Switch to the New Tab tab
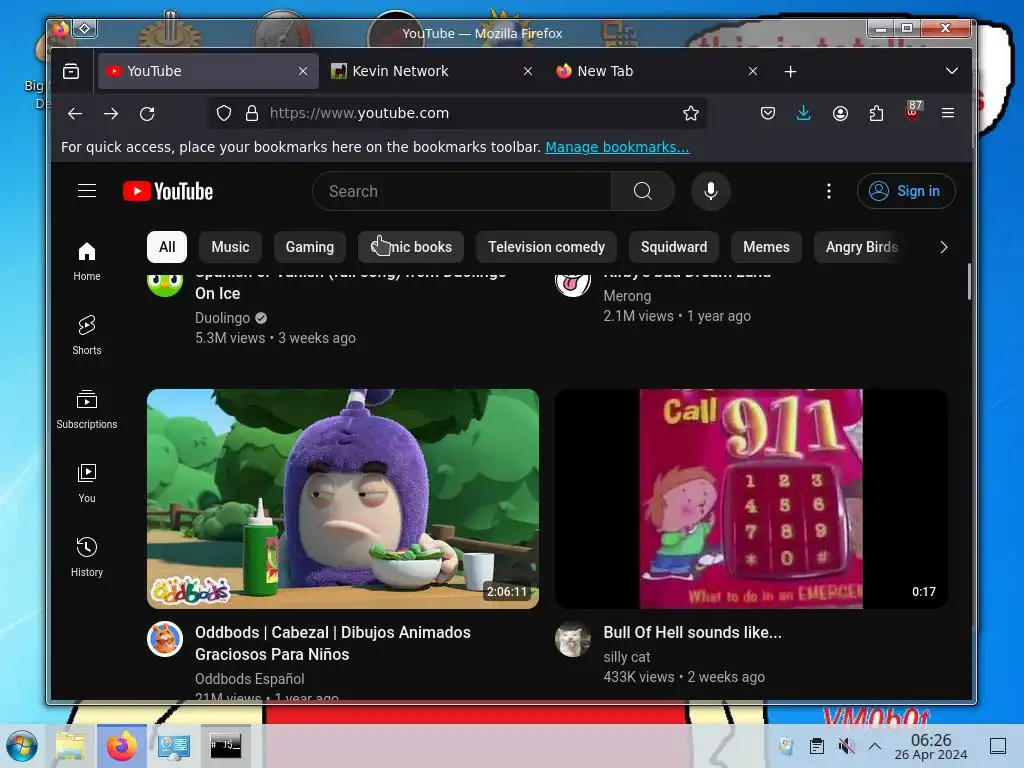The width and height of the screenshot is (1024, 768). tap(656, 71)
